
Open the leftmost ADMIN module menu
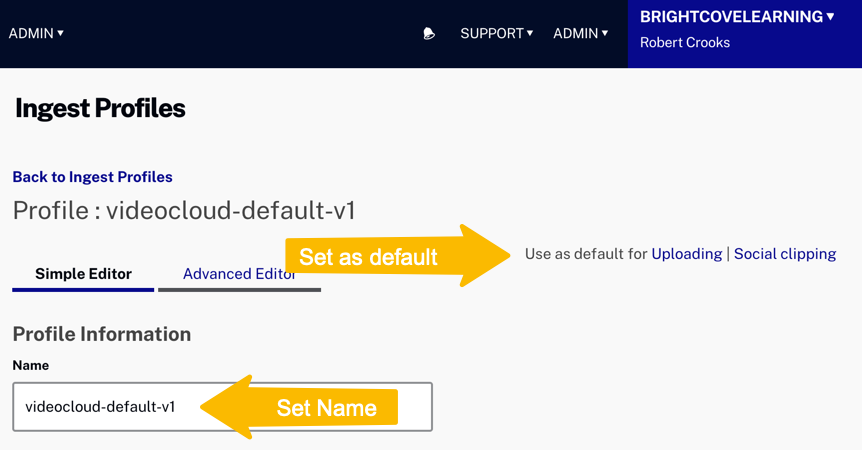point(36,34)
